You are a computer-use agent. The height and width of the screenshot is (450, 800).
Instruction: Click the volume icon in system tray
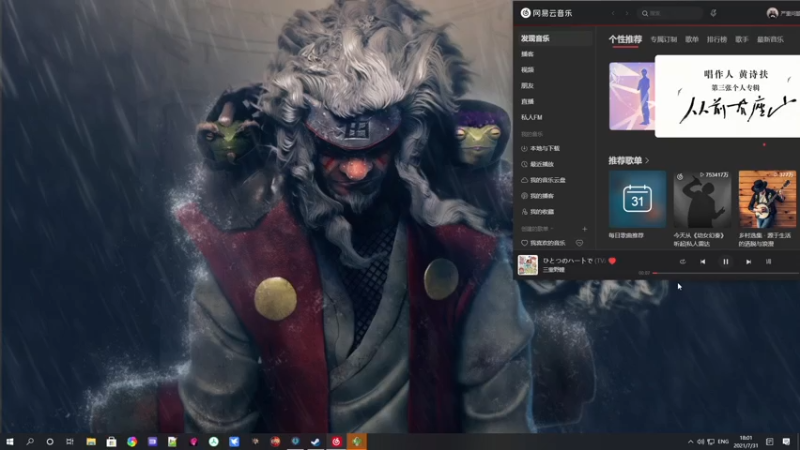(701, 442)
